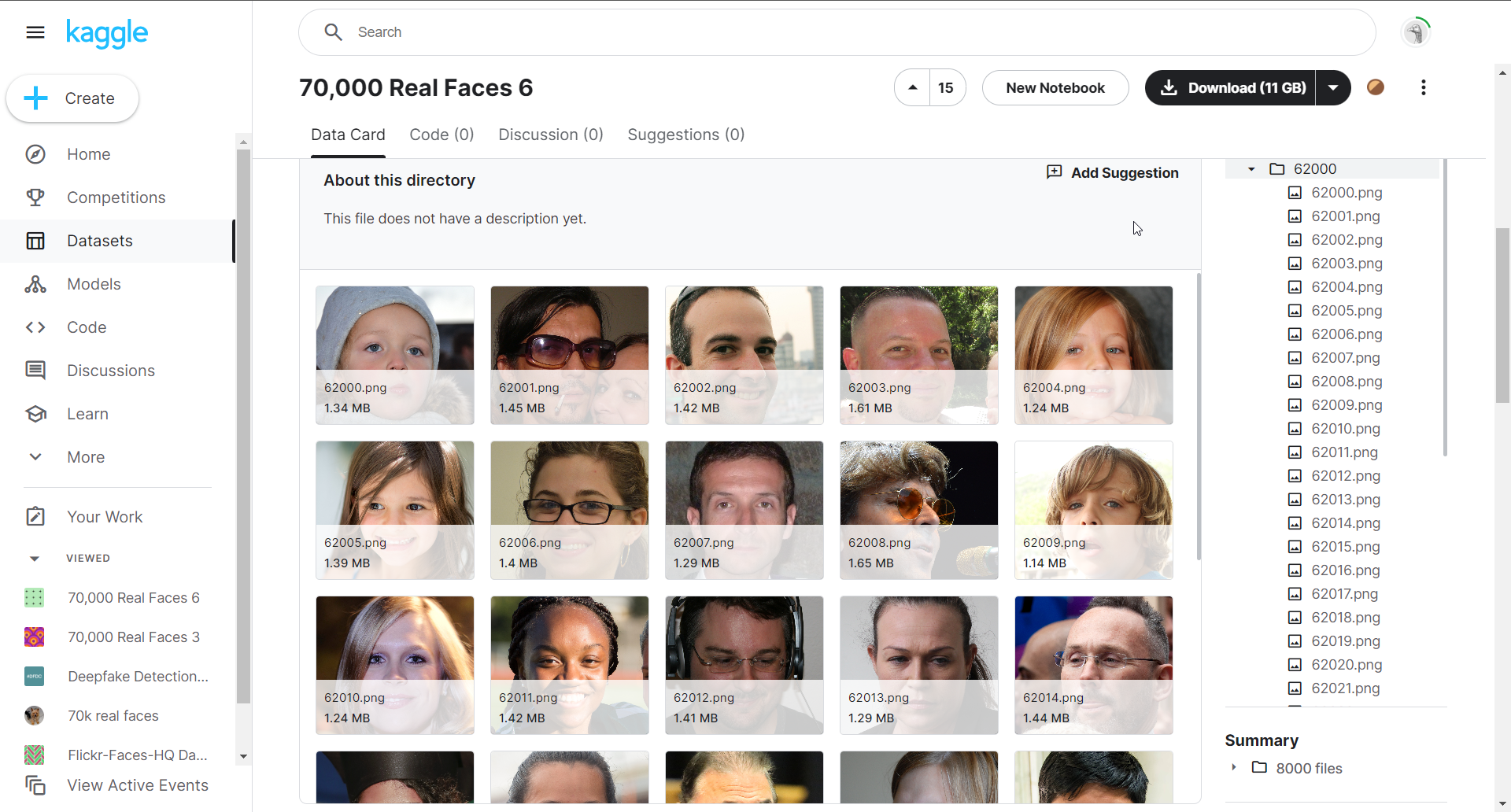Upvote the dataset
Image resolution: width=1511 pixels, height=812 pixels.
912,87
